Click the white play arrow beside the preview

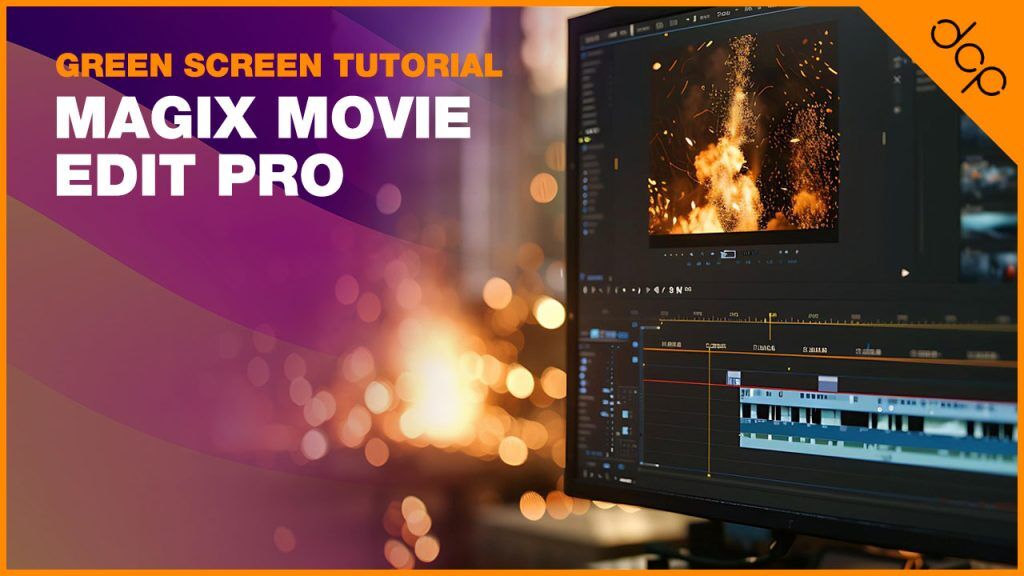[x=904, y=273]
